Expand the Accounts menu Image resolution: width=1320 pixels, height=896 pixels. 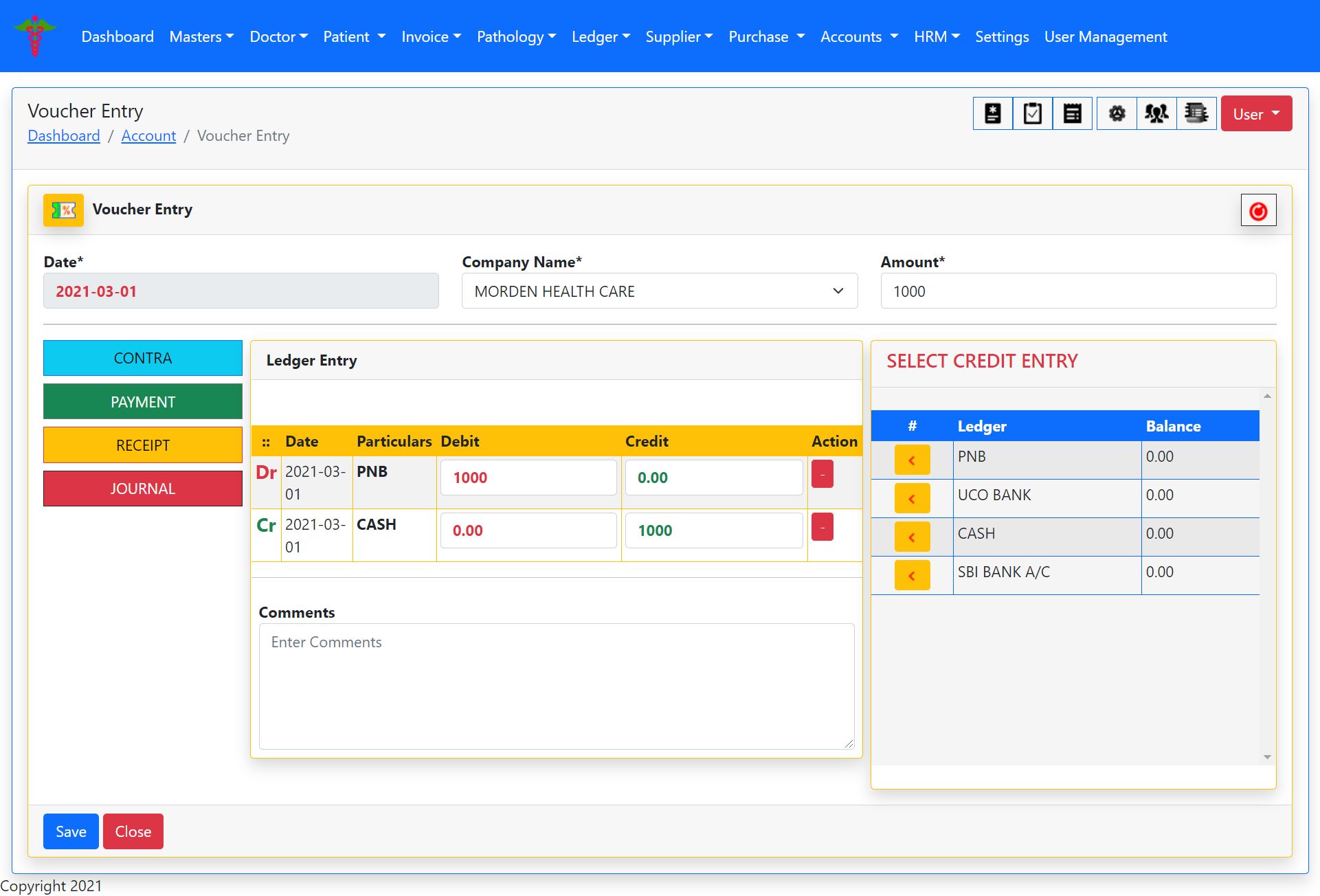tap(858, 37)
